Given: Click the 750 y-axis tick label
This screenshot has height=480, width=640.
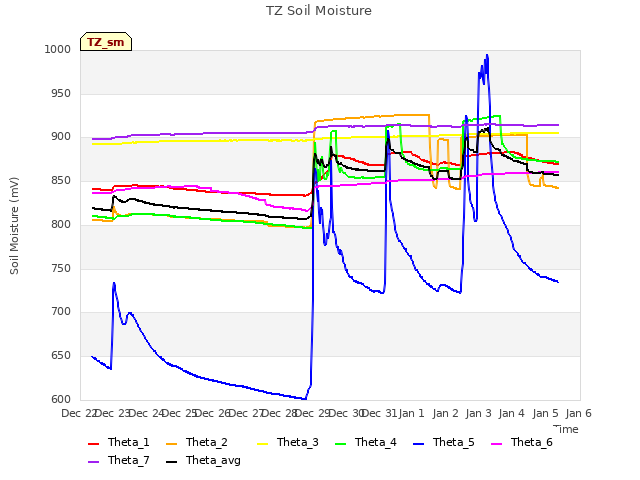Looking at the screenshot, I should tap(61, 269).
